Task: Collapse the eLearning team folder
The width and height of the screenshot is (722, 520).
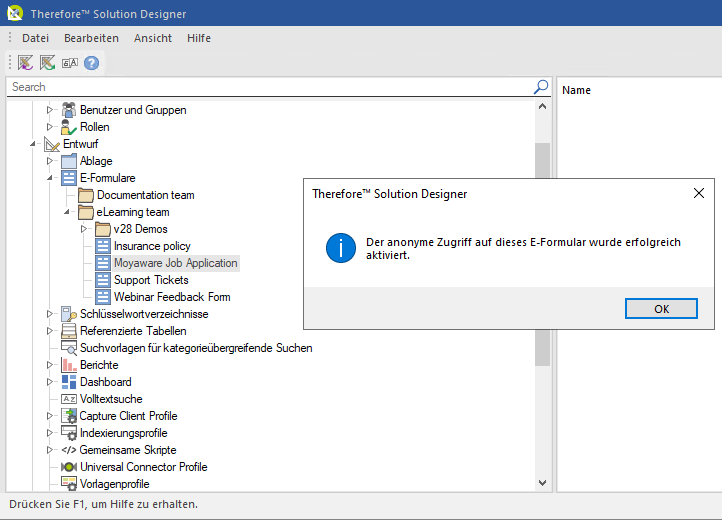Action: pos(67,212)
